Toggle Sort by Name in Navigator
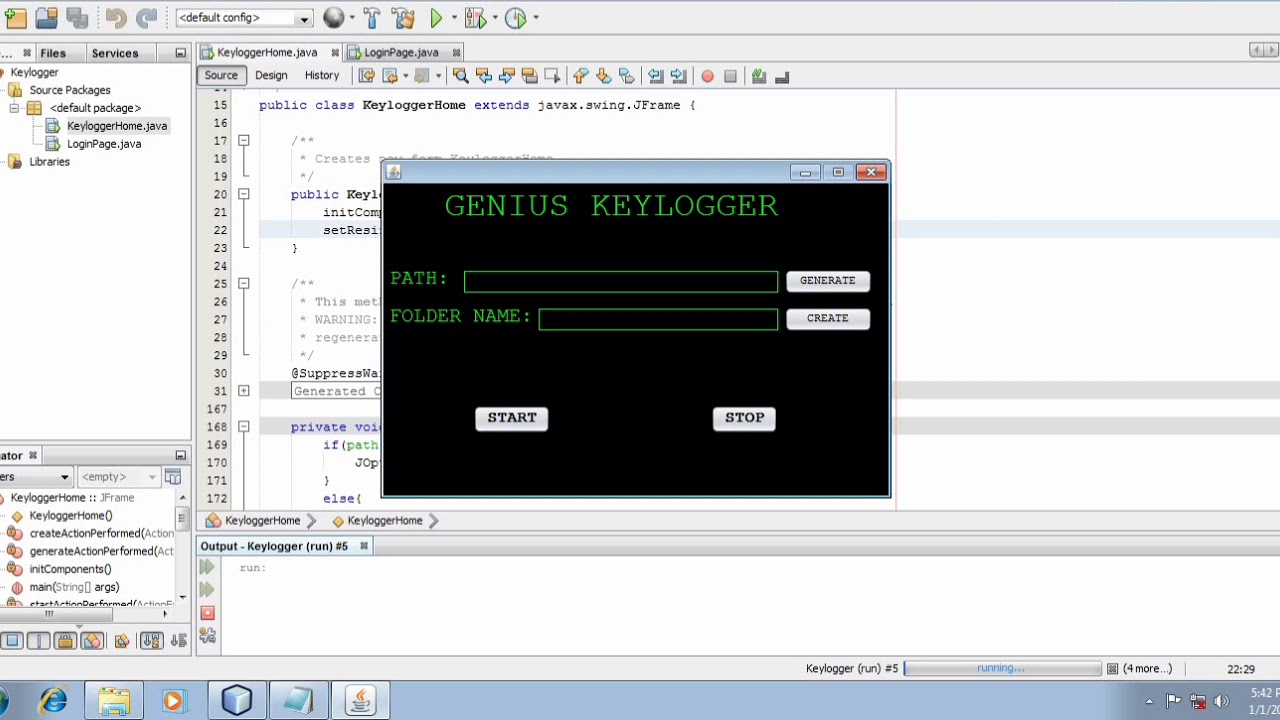Viewport: 1280px width, 720px height. (151, 641)
